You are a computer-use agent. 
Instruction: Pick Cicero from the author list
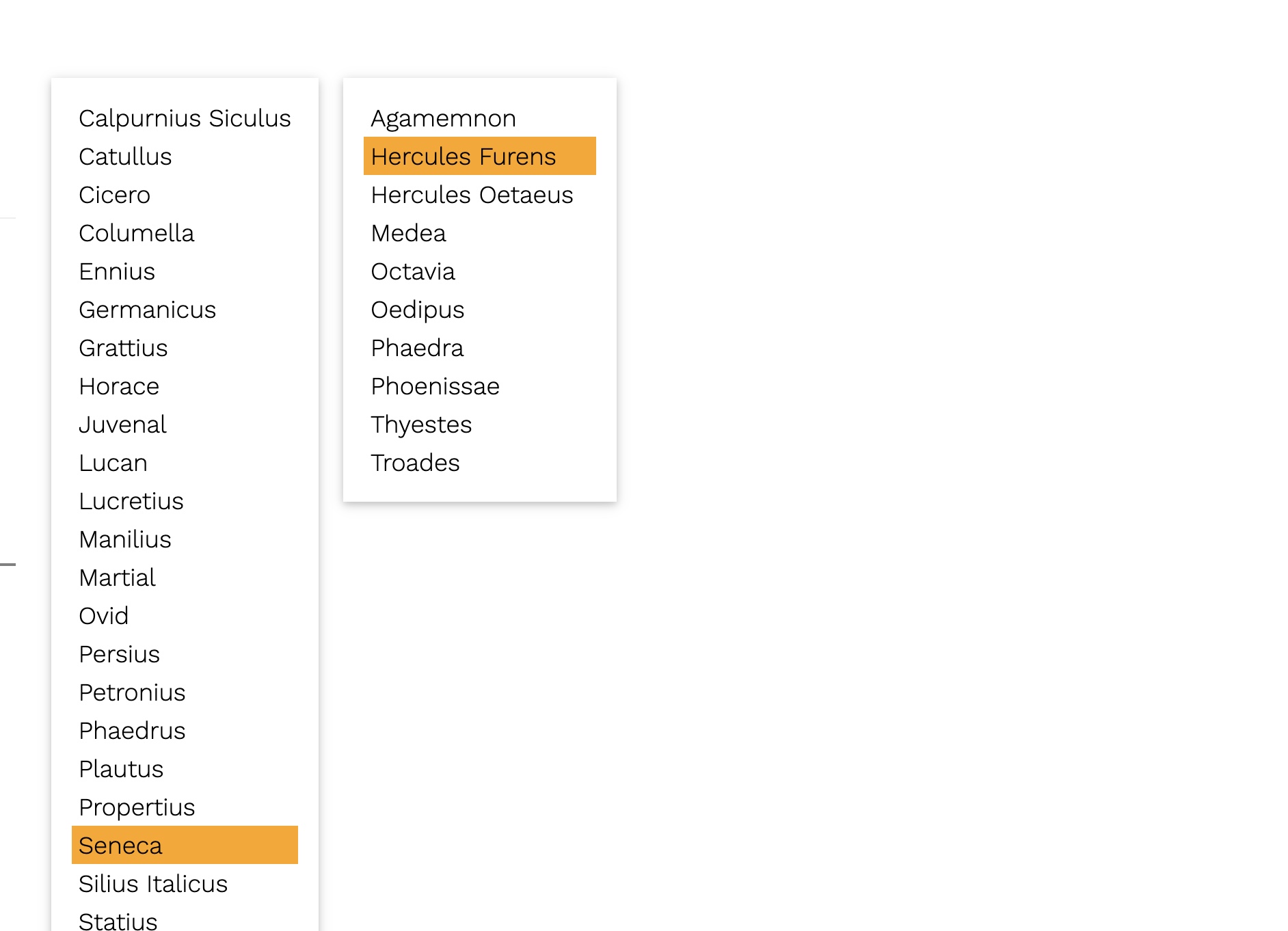click(114, 195)
